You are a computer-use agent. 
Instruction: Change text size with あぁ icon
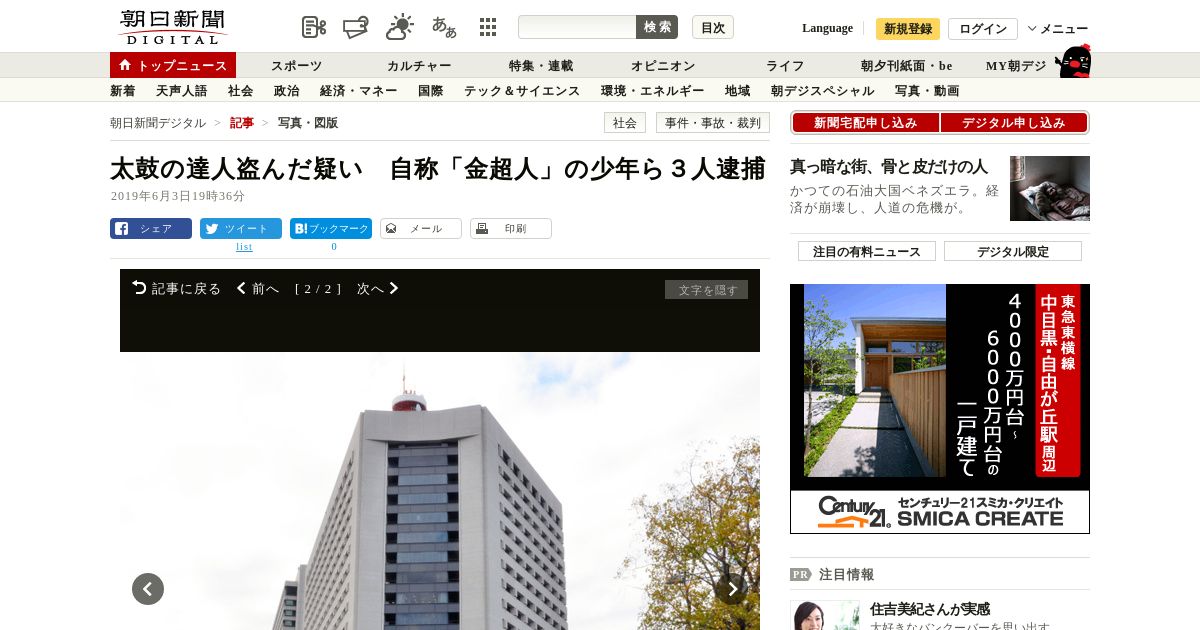pyautogui.click(x=444, y=27)
